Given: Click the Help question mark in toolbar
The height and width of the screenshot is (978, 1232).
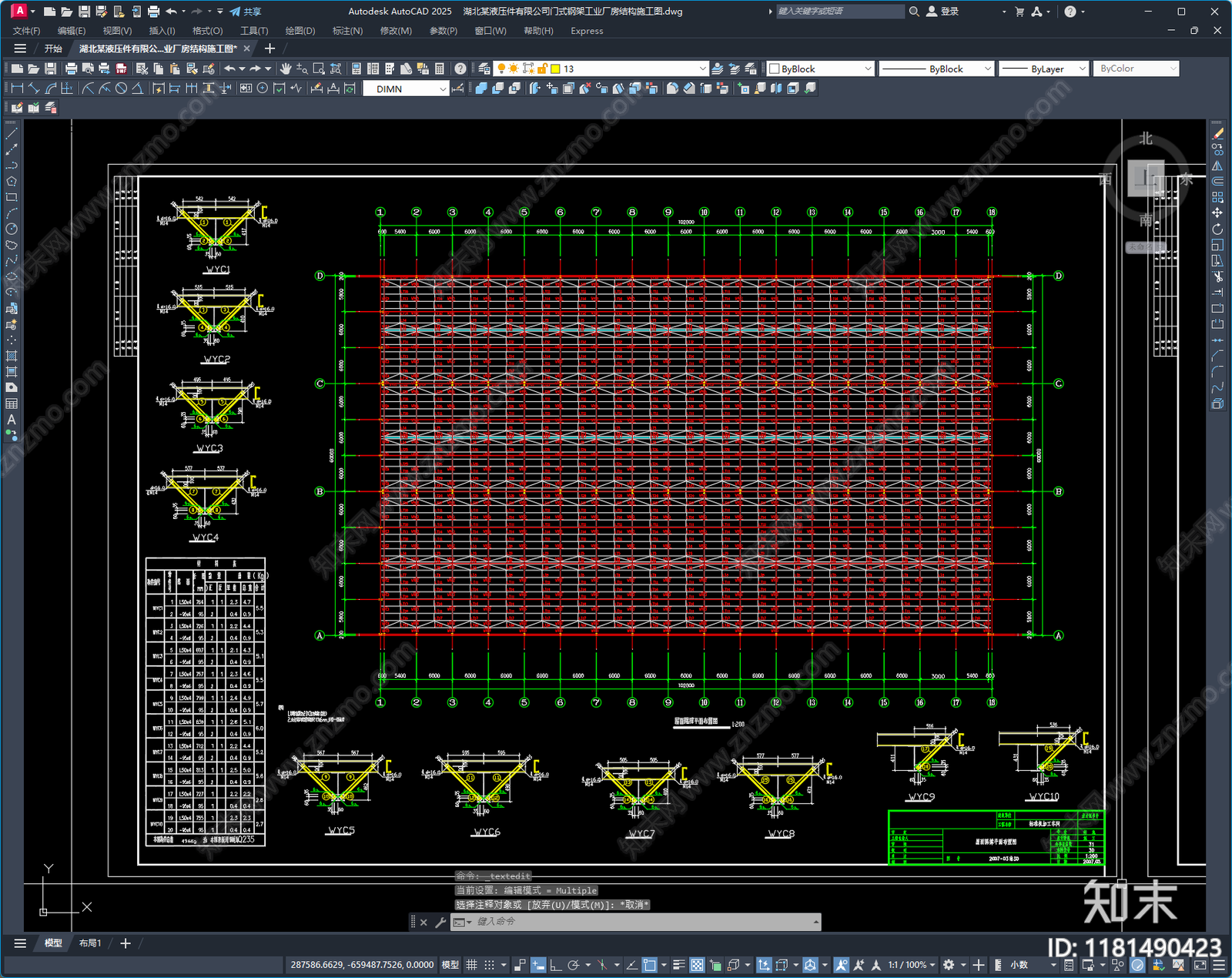Looking at the screenshot, I should [460, 69].
